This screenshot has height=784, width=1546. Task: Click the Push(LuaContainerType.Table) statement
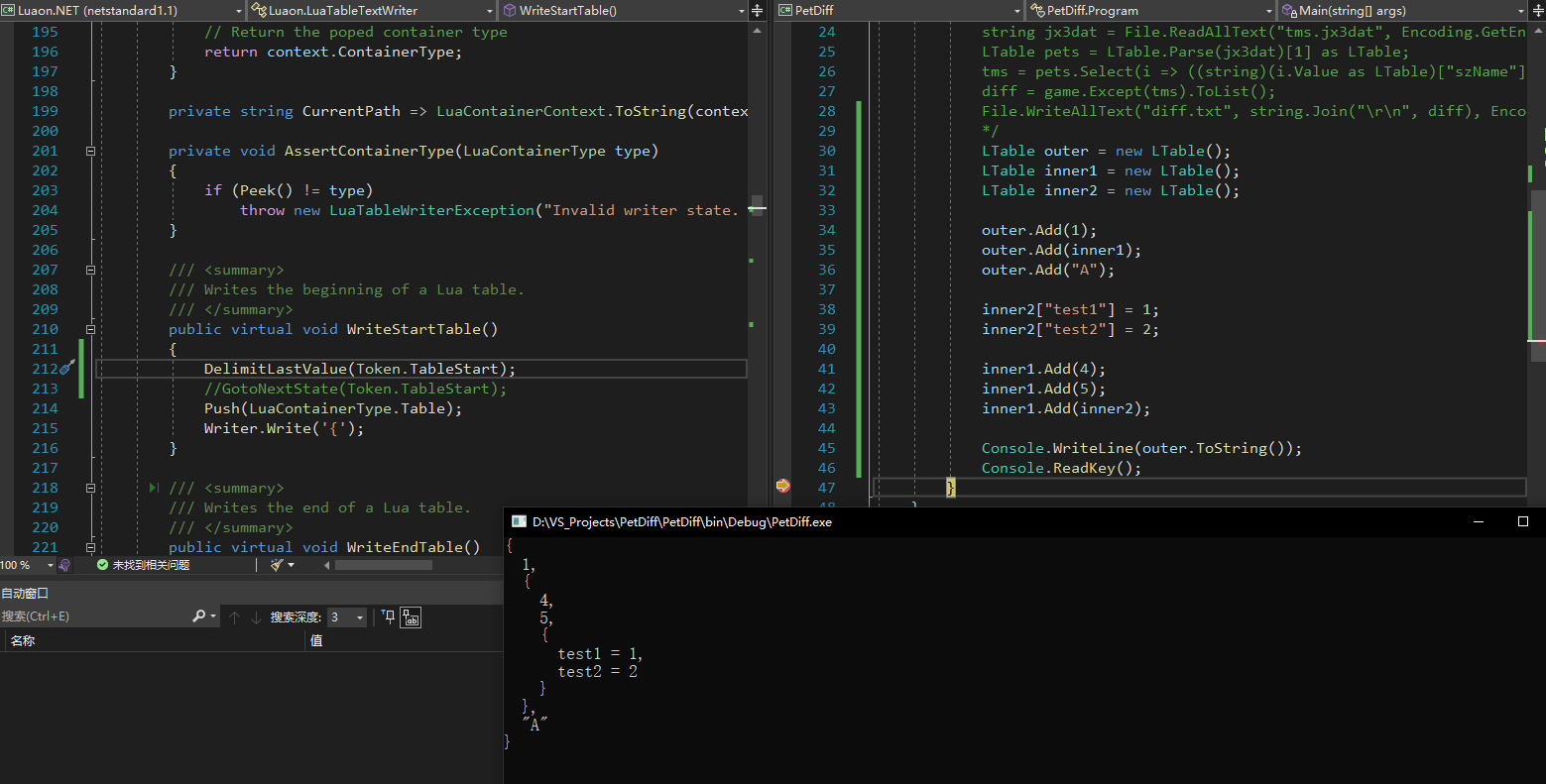click(x=332, y=408)
